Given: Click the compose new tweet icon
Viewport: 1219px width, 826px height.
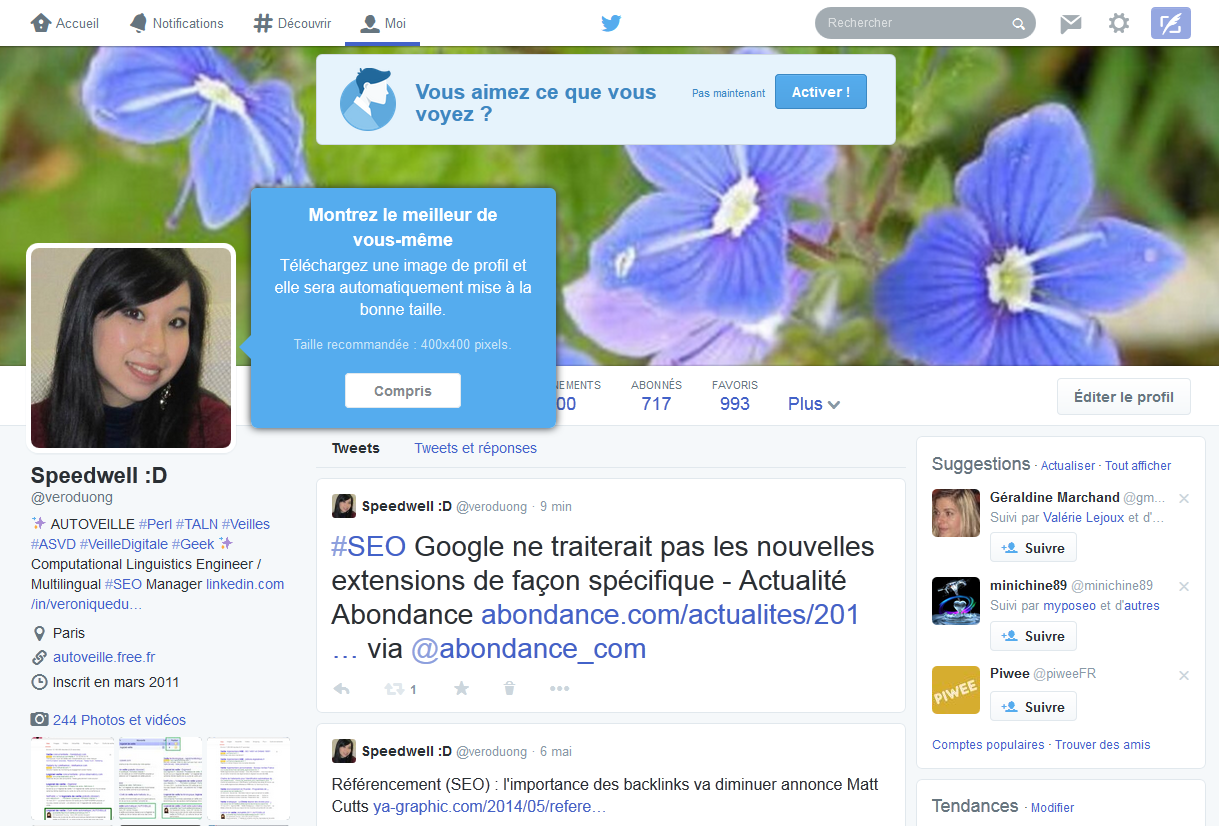Looking at the screenshot, I should tap(1170, 23).
